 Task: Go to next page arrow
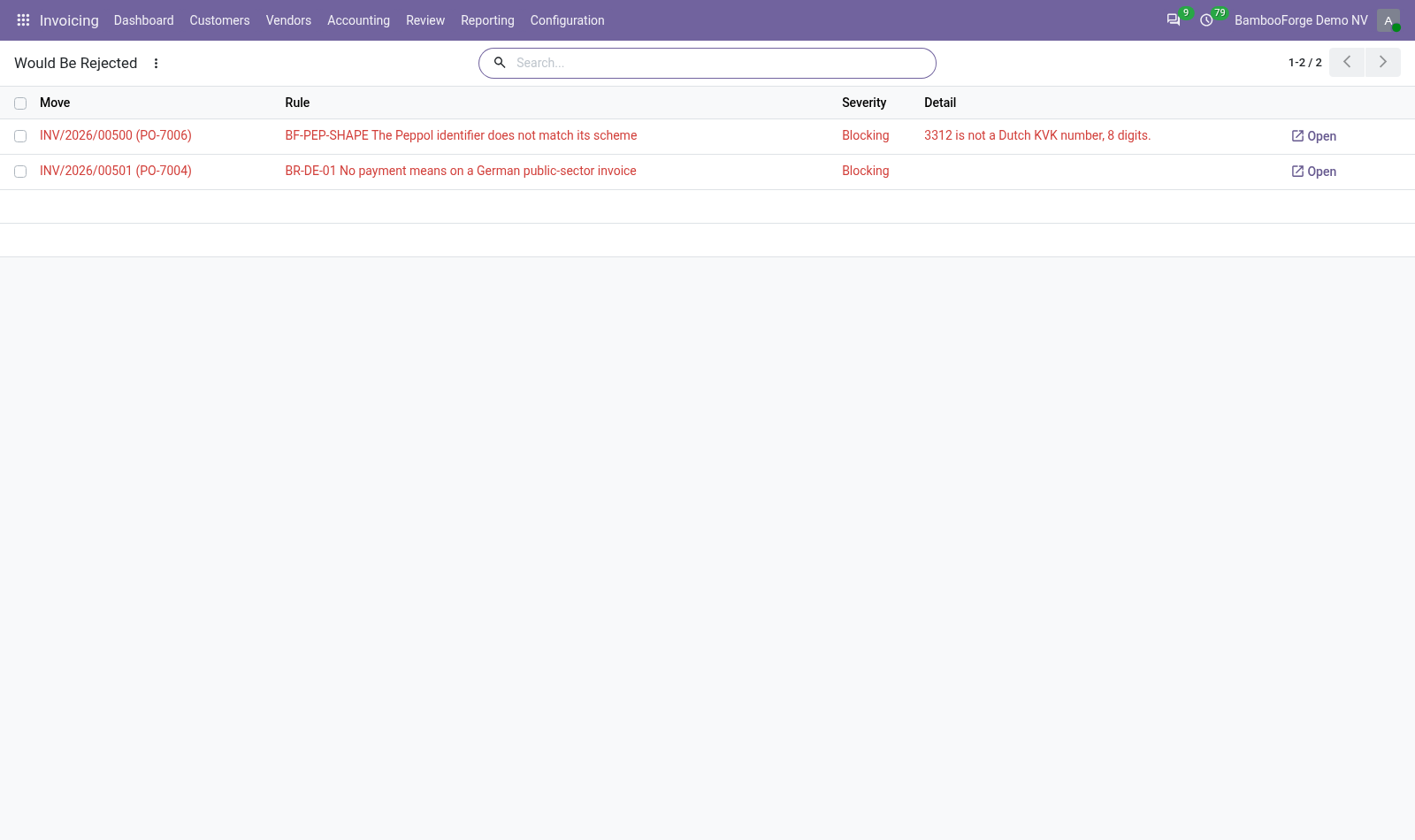(1383, 62)
